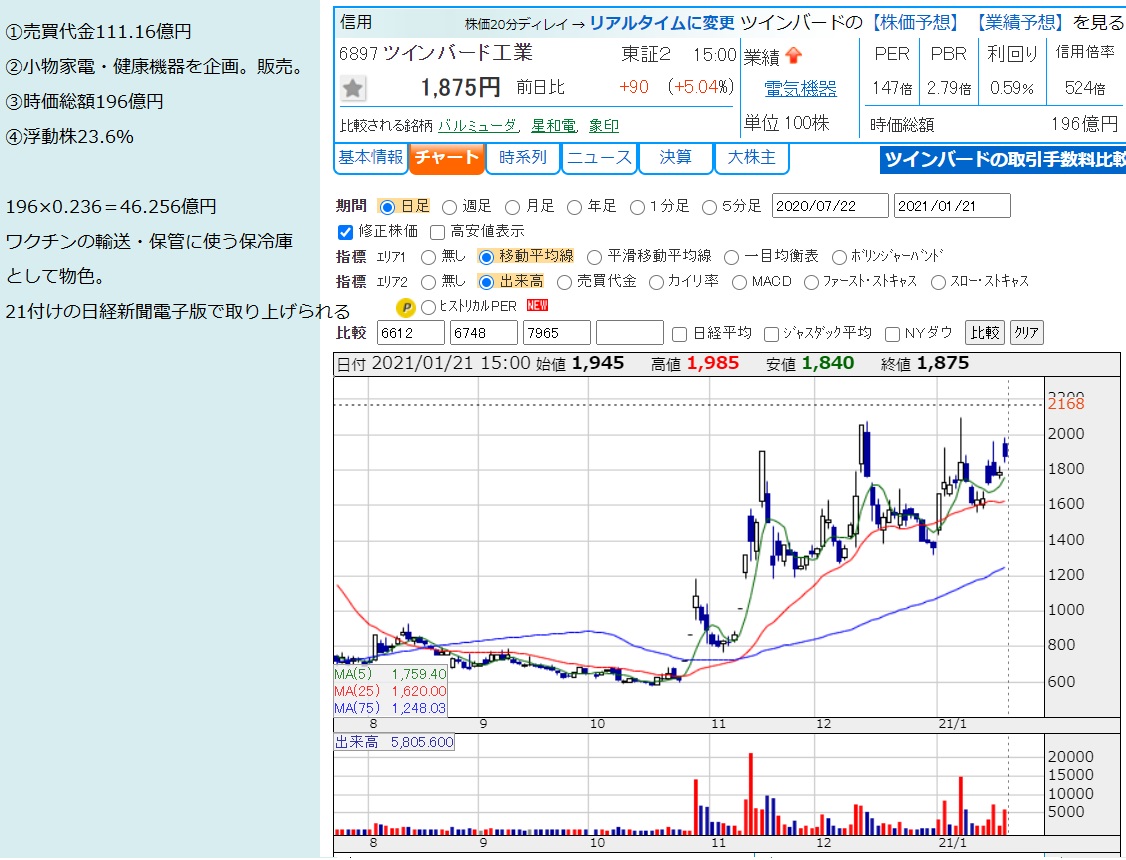This screenshot has width=1126, height=860.
Task: Enable 日経平均 comparison checkbox
Action: pyautogui.click(x=679, y=334)
